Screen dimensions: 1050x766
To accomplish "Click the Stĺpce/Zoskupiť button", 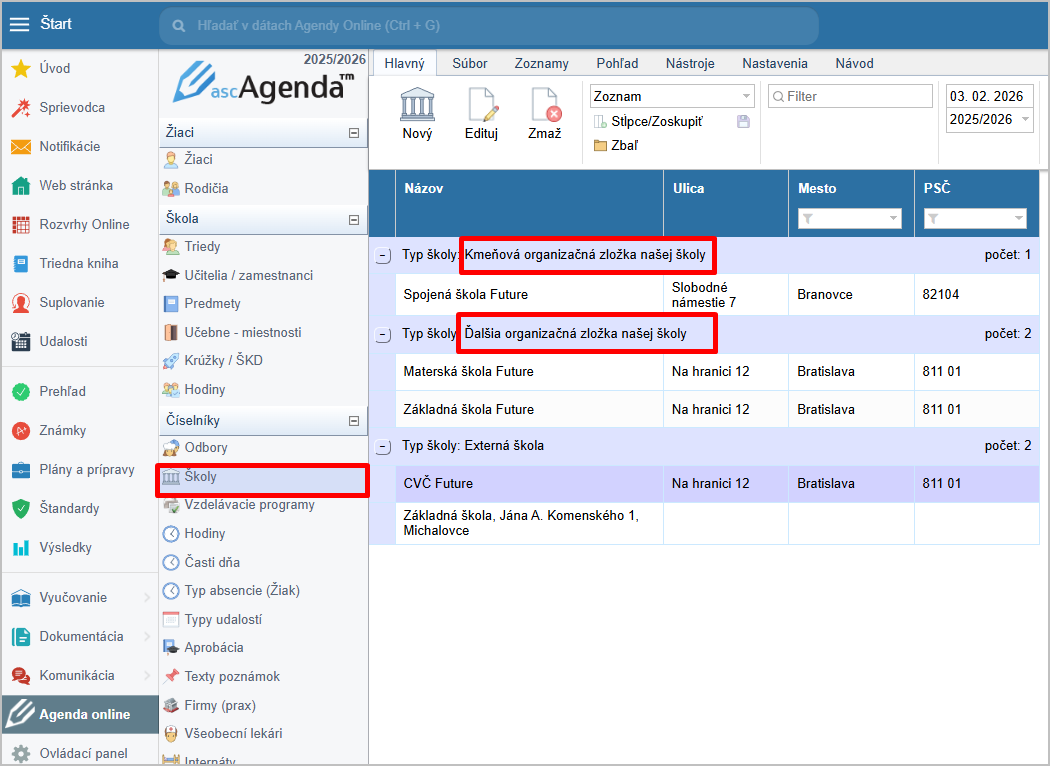I will click(x=656, y=121).
